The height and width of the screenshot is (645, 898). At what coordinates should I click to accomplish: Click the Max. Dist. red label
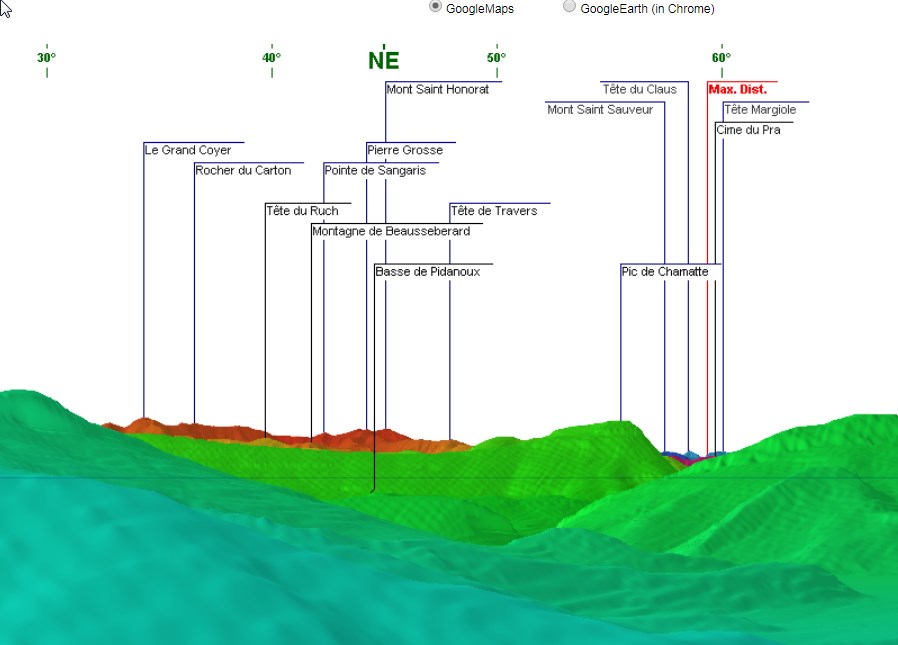coord(737,89)
